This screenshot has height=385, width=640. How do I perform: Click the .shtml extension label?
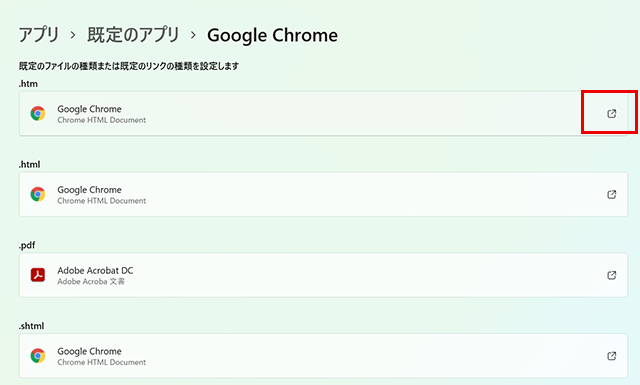31,326
